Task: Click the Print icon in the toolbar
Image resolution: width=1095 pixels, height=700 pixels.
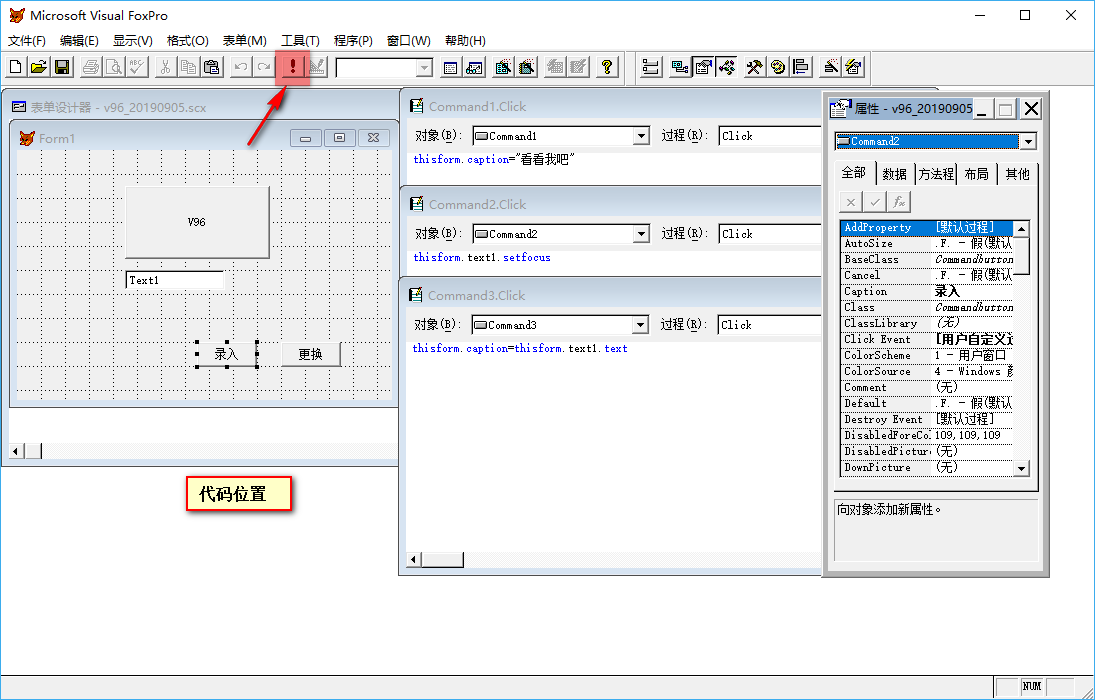Action: [91, 67]
